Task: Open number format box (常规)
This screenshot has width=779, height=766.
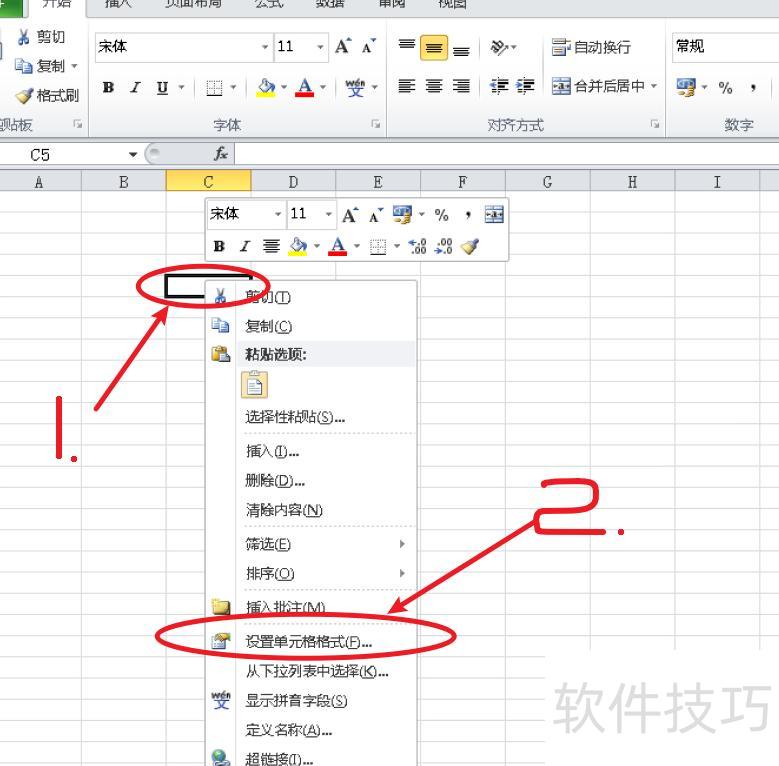Action: (725, 47)
